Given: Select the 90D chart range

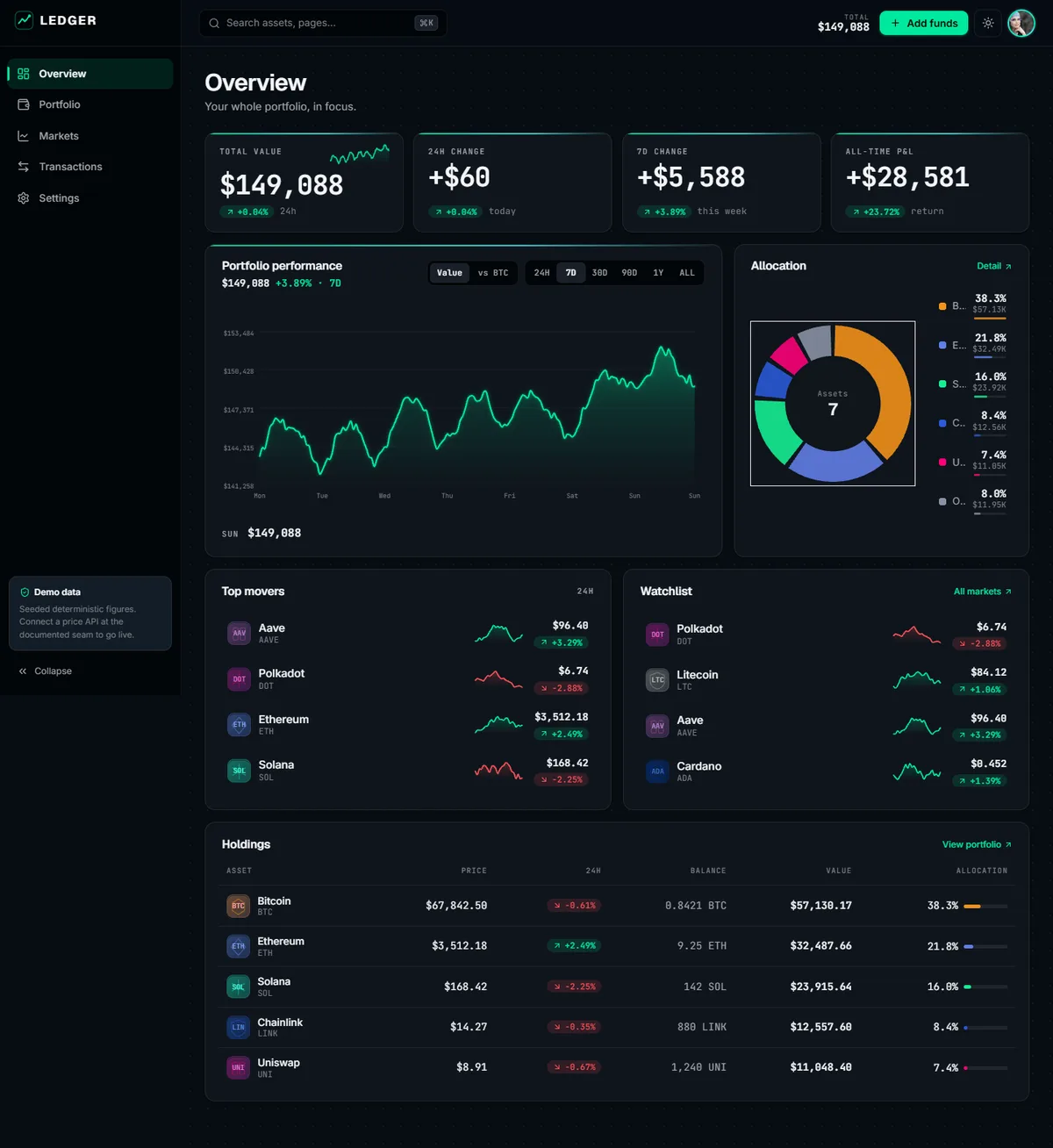Looking at the screenshot, I should [x=629, y=273].
